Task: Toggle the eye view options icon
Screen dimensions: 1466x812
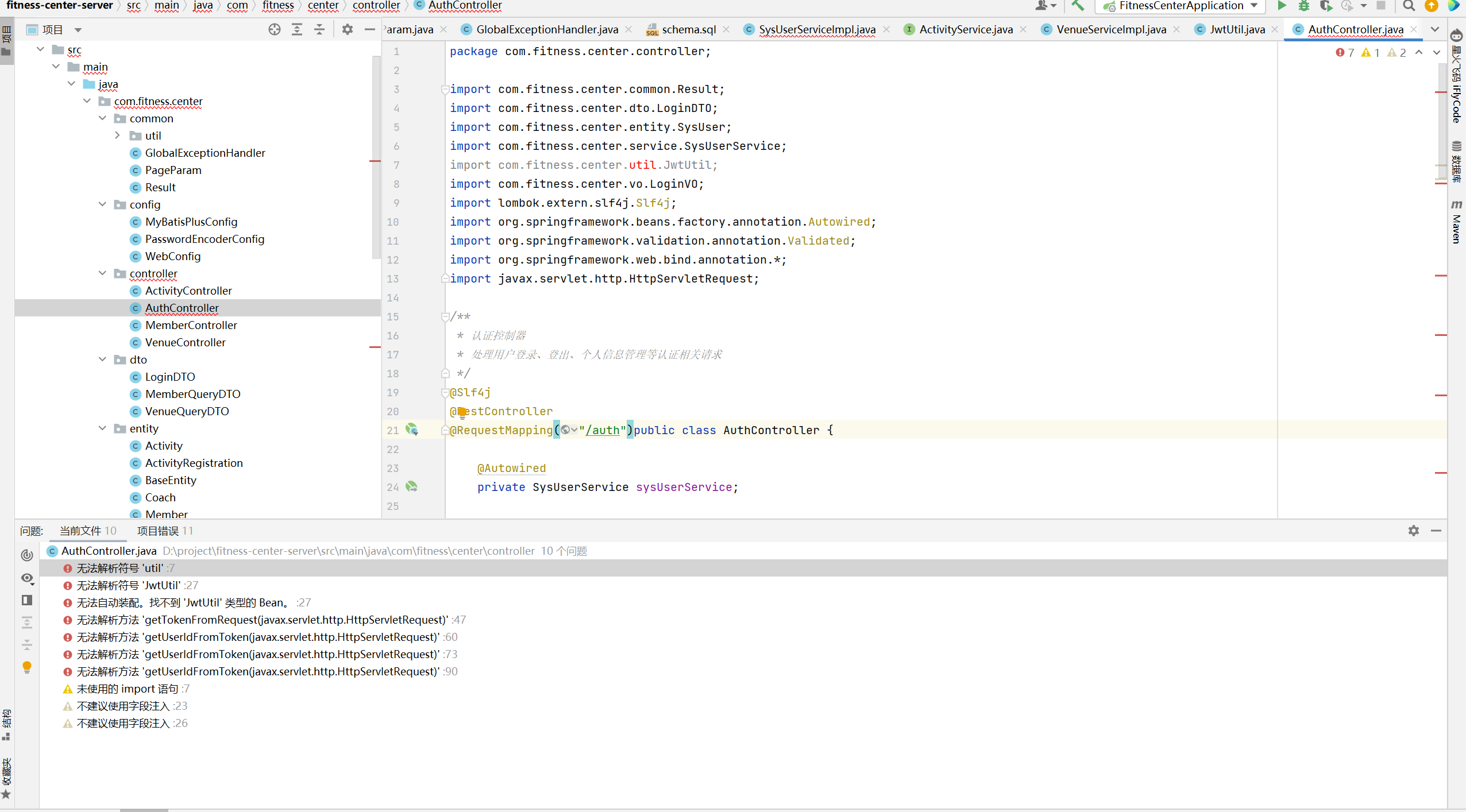Action: click(x=27, y=578)
